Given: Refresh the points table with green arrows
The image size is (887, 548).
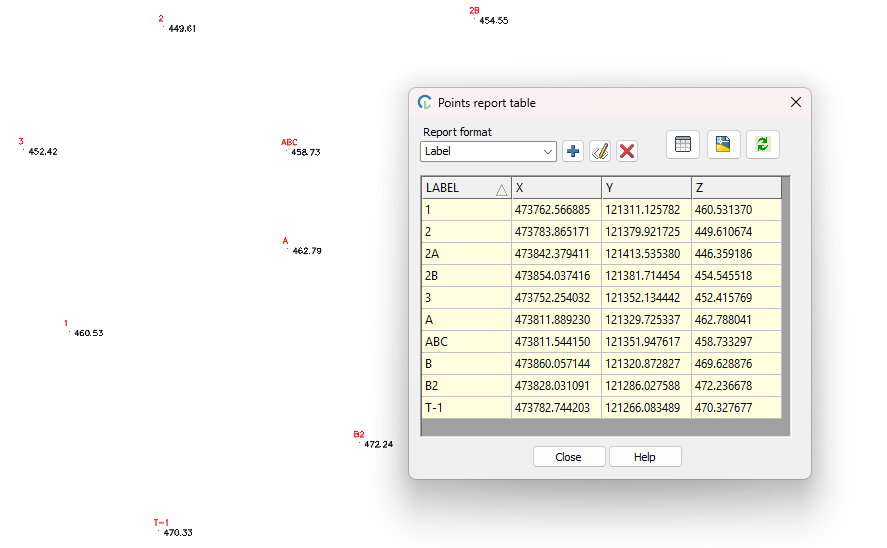Looking at the screenshot, I should pyautogui.click(x=763, y=144).
